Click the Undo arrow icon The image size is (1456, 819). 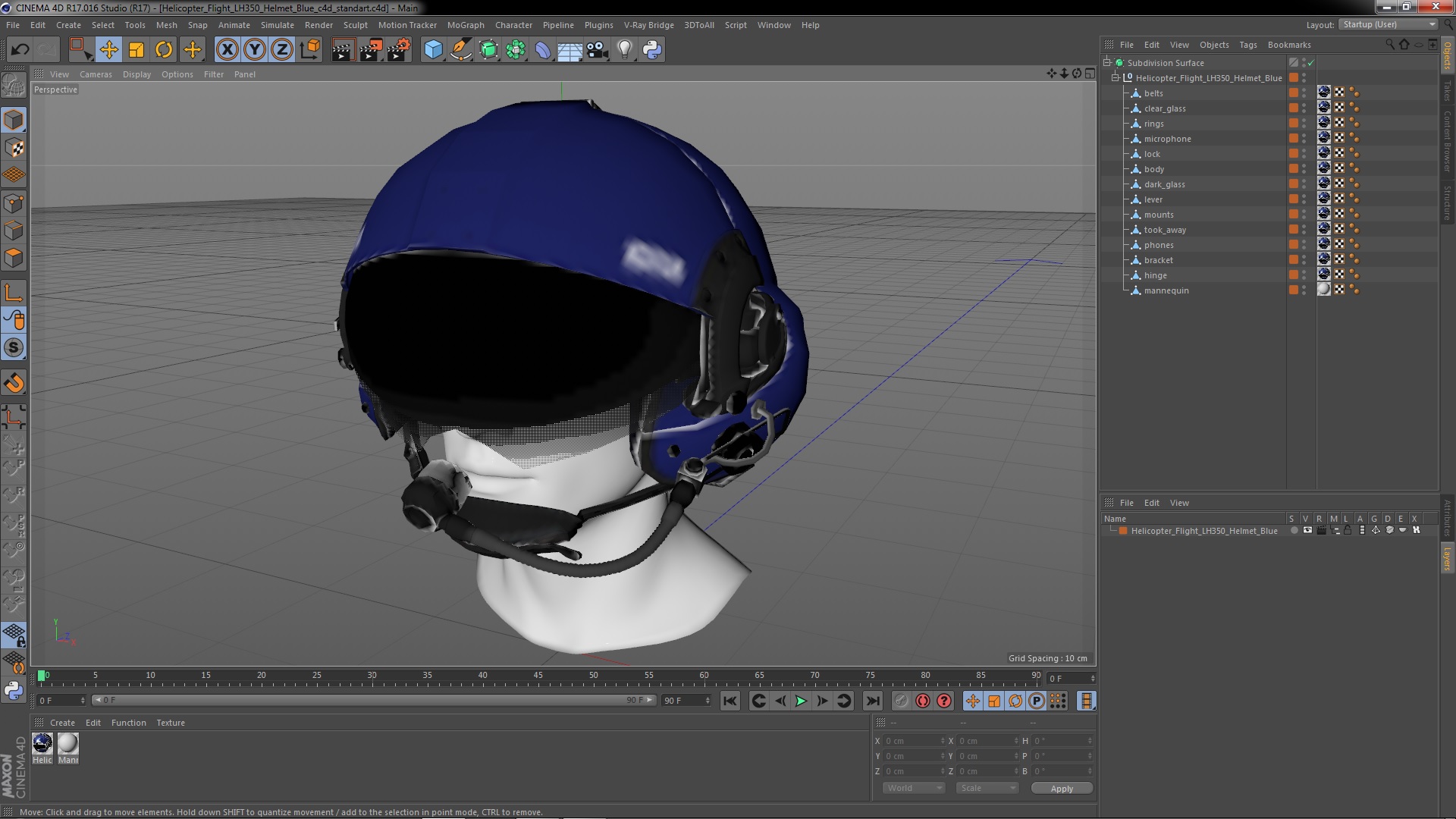(x=20, y=50)
